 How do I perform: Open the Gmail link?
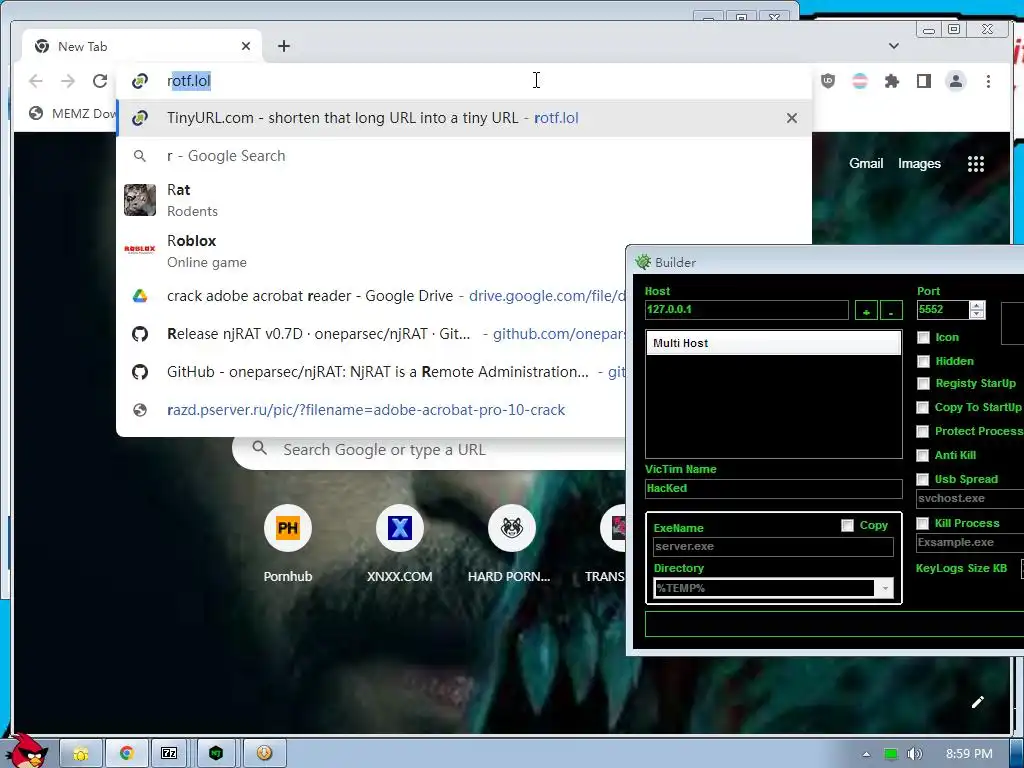(x=866, y=164)
